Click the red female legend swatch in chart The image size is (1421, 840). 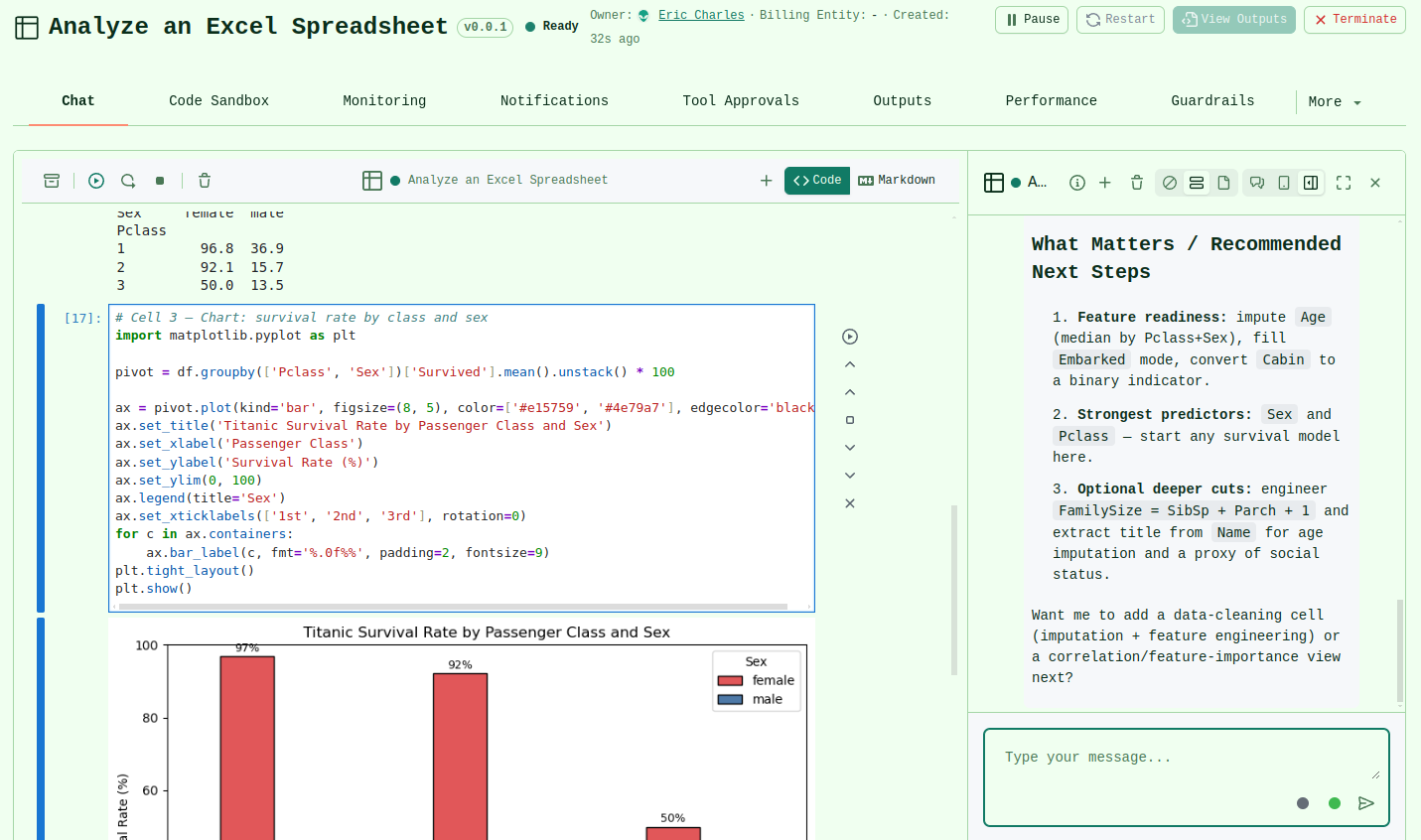(730, 681)
